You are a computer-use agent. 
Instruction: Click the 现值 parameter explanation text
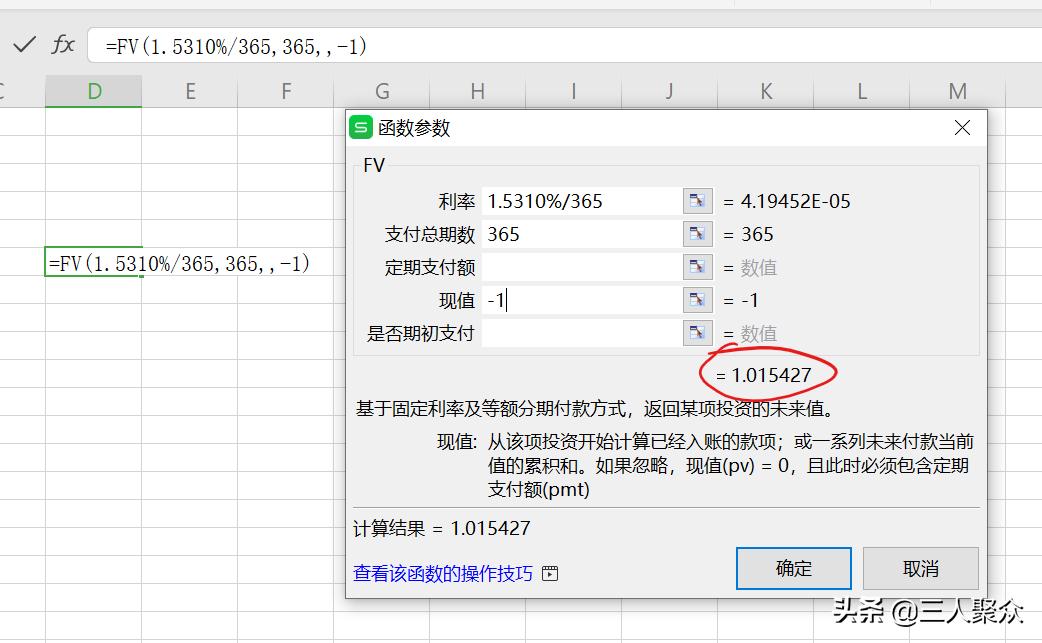(730, 466)
